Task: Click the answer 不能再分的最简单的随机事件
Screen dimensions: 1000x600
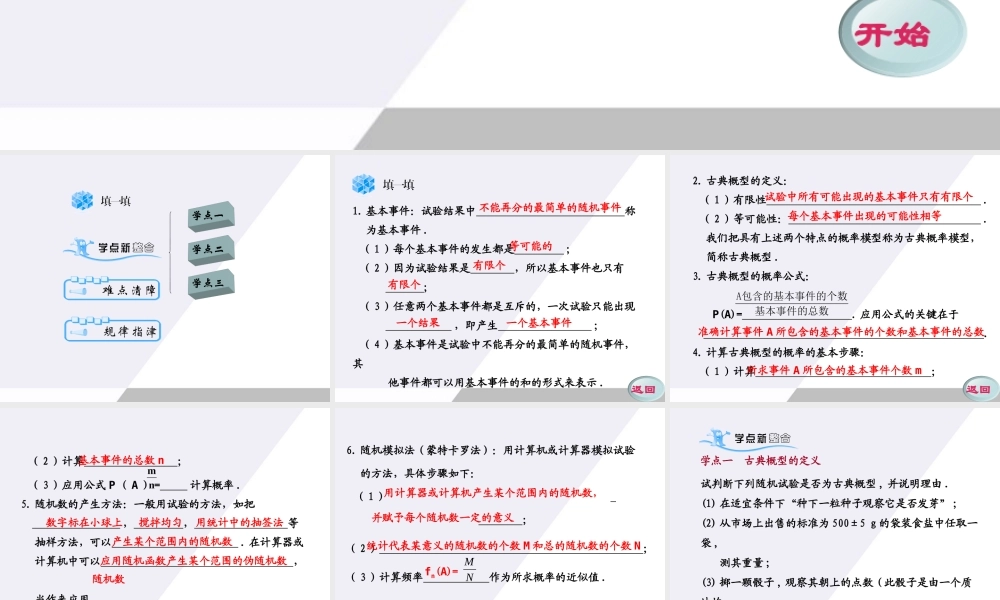Action: pyautogui.click(x=550, y=208)
